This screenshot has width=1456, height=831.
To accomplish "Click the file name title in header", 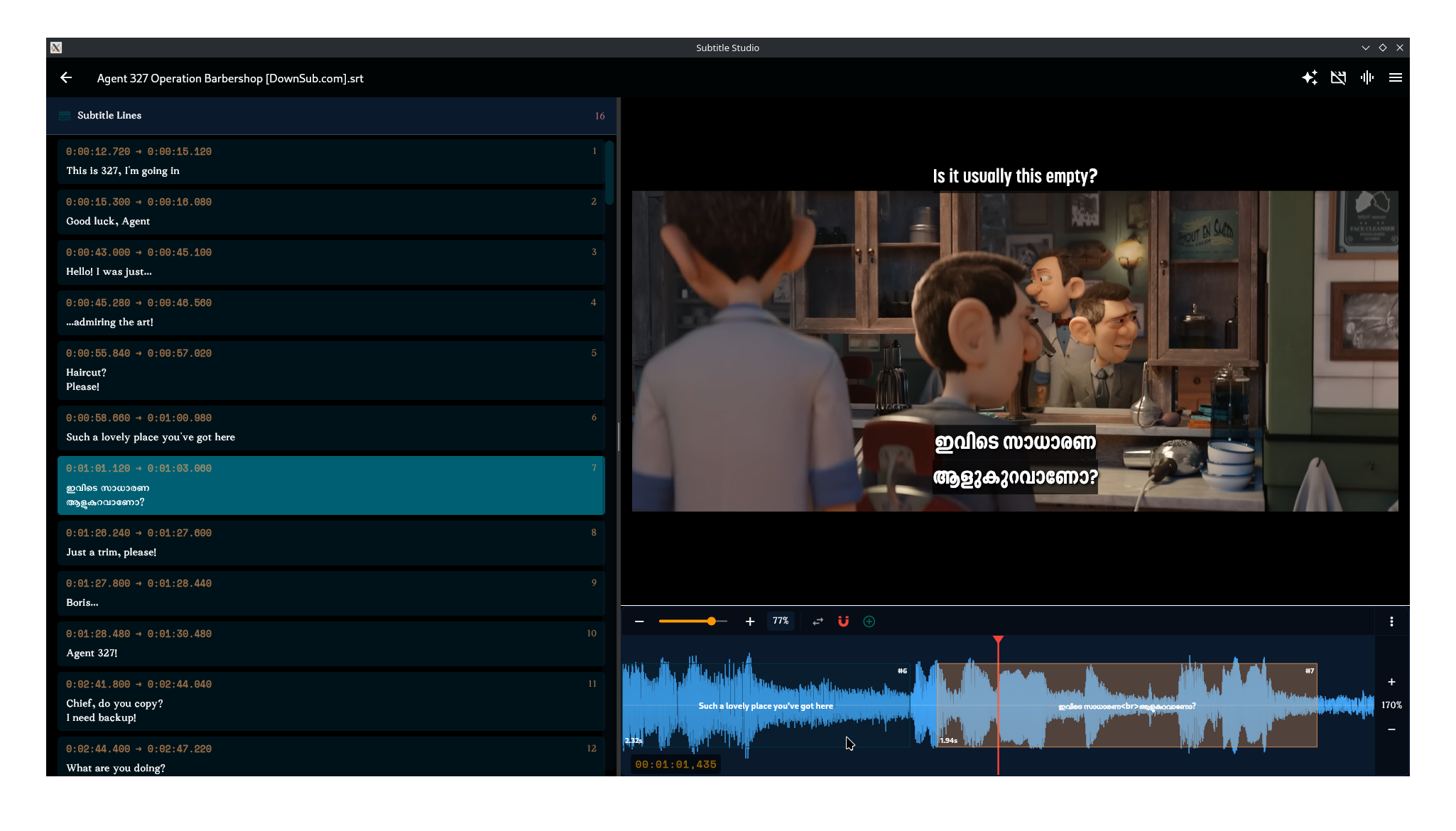I will tap(230, 78).
